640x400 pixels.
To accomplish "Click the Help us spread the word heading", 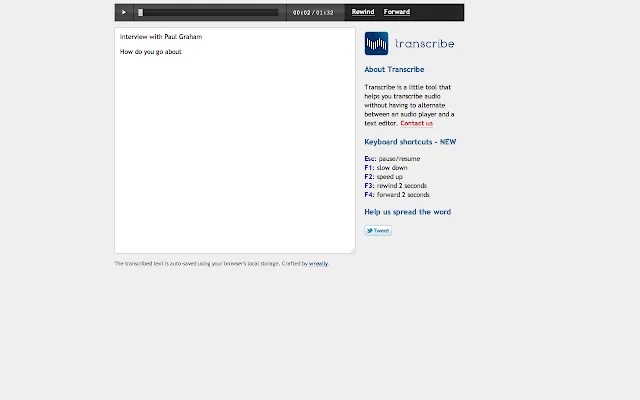I will (407, 212).
